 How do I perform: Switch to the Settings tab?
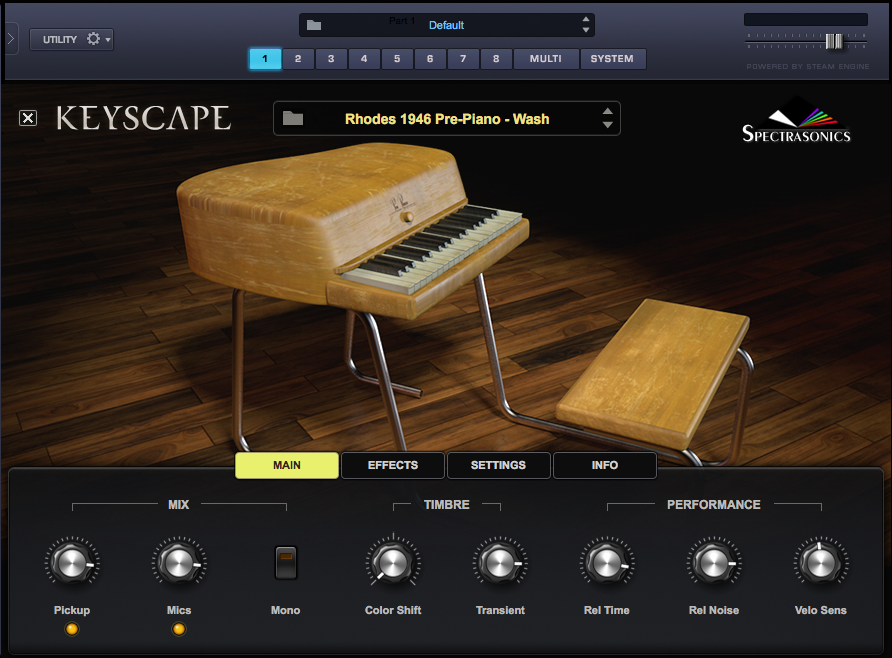[x=498, y=465]
